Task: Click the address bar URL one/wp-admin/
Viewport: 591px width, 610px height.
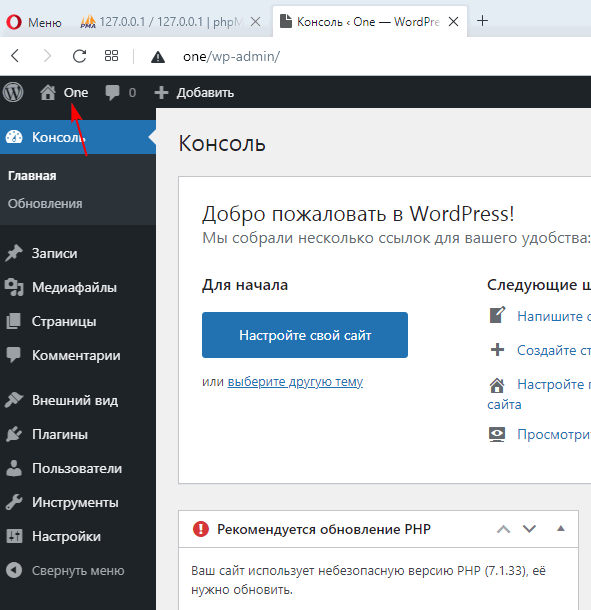Action: pyautogui.click(x=231, y=57)
